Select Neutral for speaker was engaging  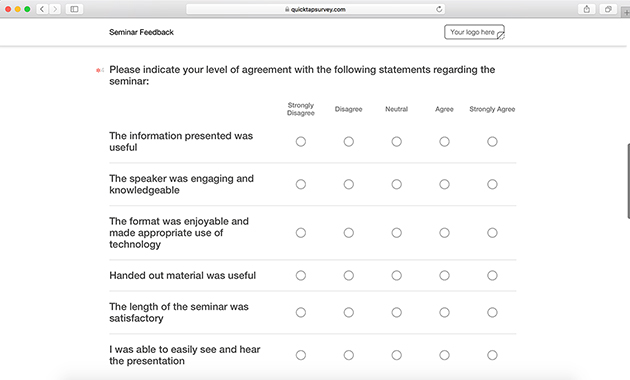[396, 184]
